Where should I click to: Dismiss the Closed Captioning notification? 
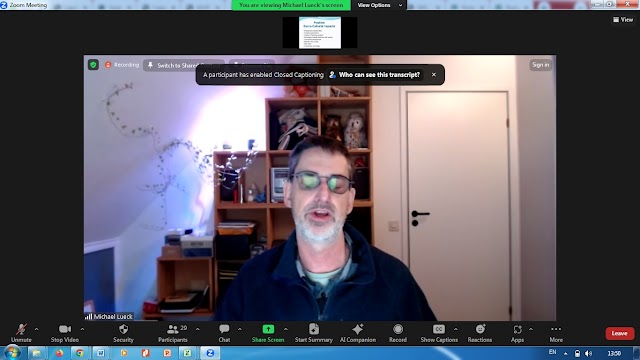point(434,75)
